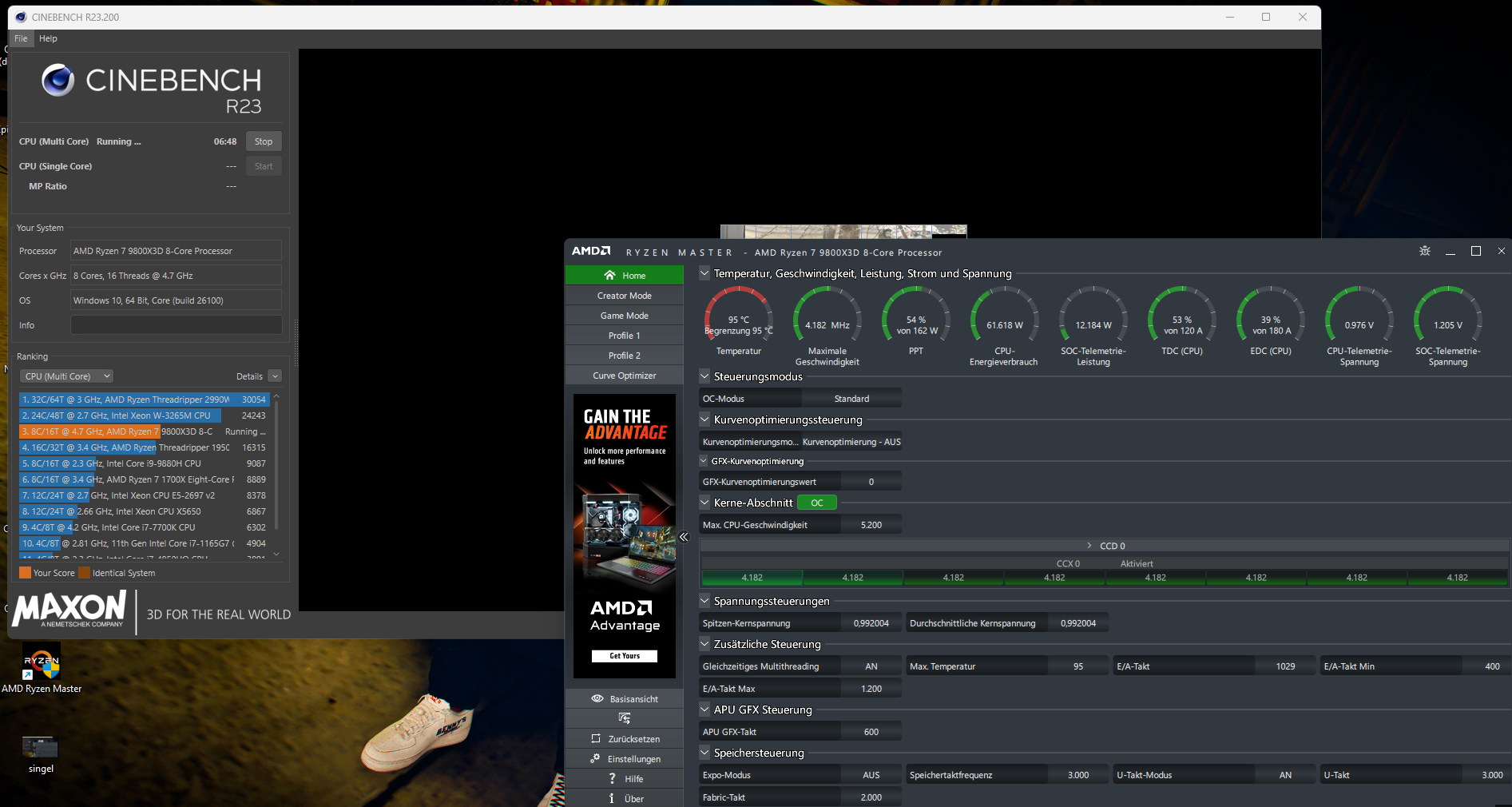Collapse Spannungssteuerungen section

pyautogui.click(x=704, y=601)
